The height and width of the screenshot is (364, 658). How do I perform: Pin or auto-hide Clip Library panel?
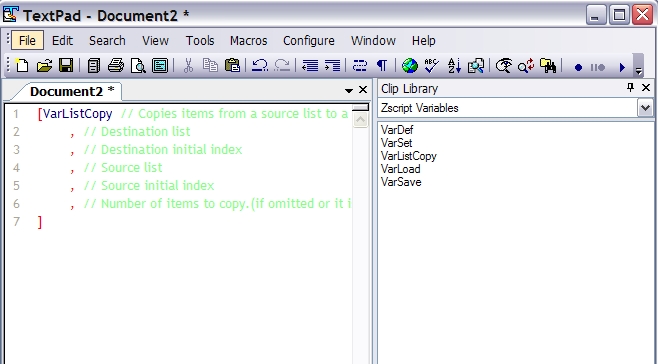pyautogui.click(x=630, y=87)
